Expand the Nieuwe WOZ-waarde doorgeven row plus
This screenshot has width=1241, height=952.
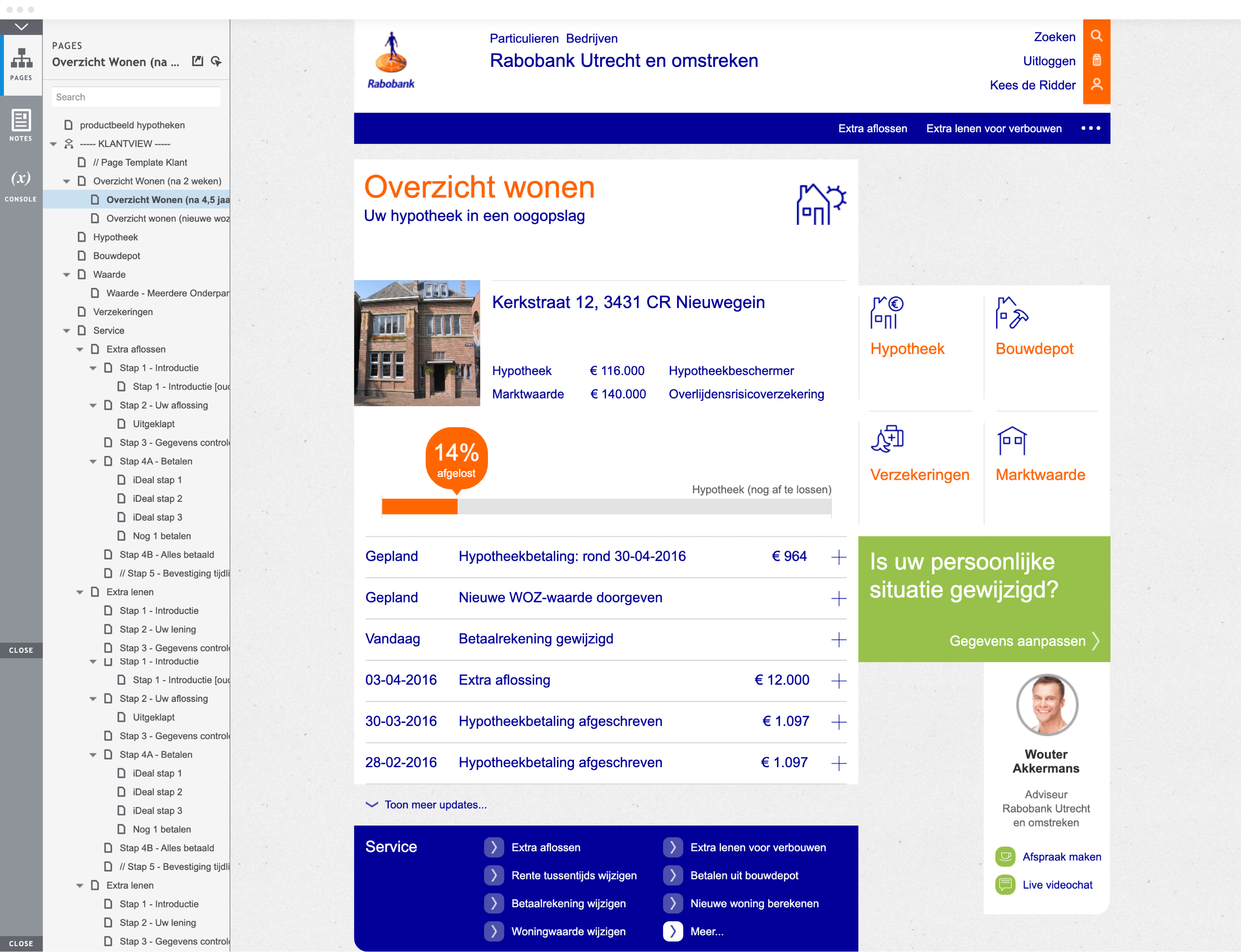(x=839, y=598)
